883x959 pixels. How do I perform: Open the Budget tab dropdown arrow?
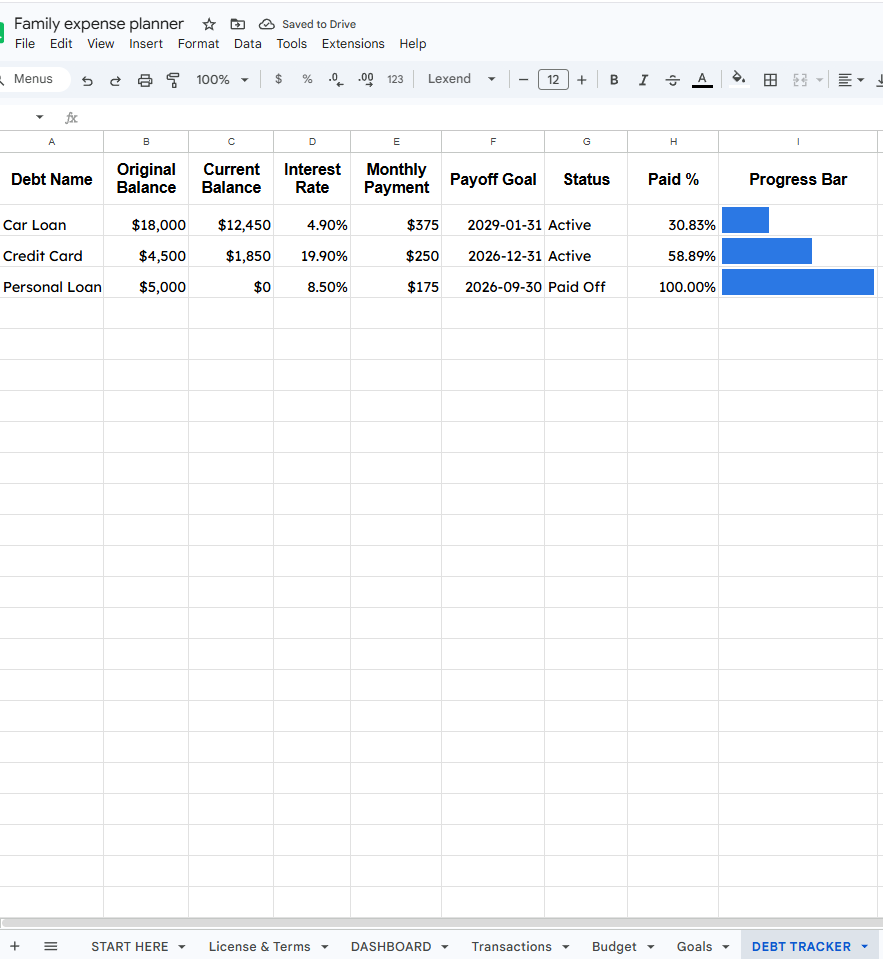(651, 947)
